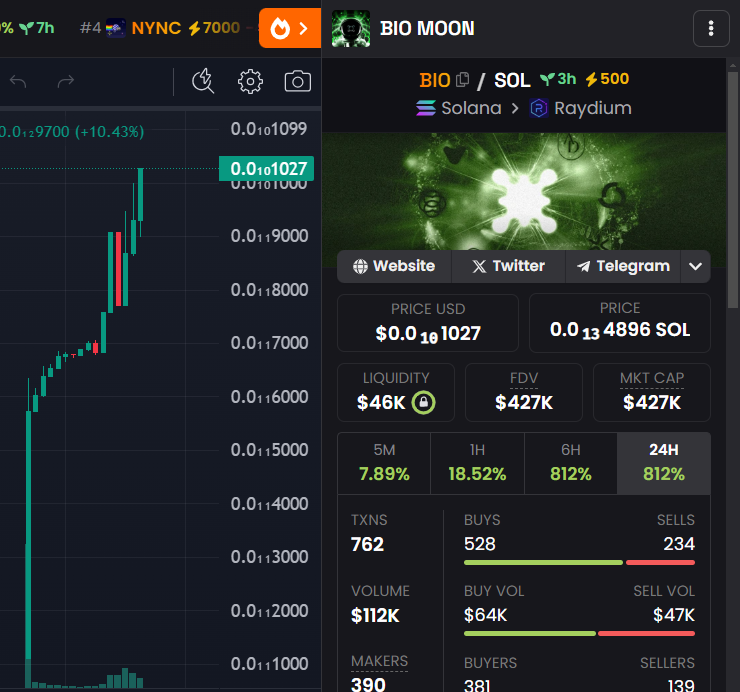The width and height of the screenshot is (740, 692).
Task: Select the 6H timeframe tab
Action: tap(571, 463)
